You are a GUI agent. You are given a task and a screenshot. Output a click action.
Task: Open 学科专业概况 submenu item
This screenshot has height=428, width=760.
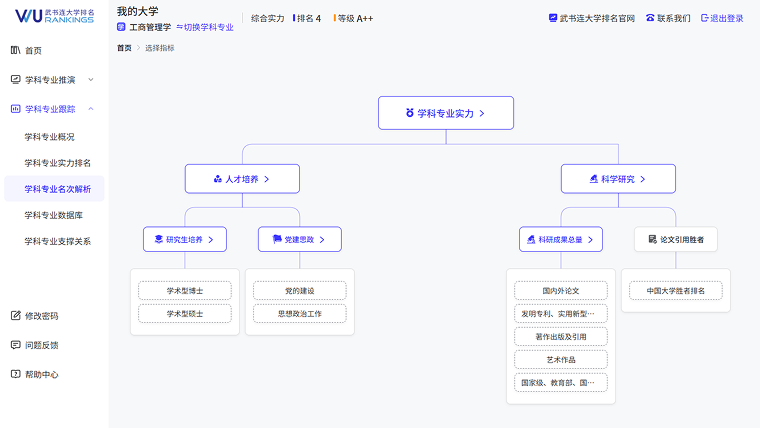tap(49, 137)
